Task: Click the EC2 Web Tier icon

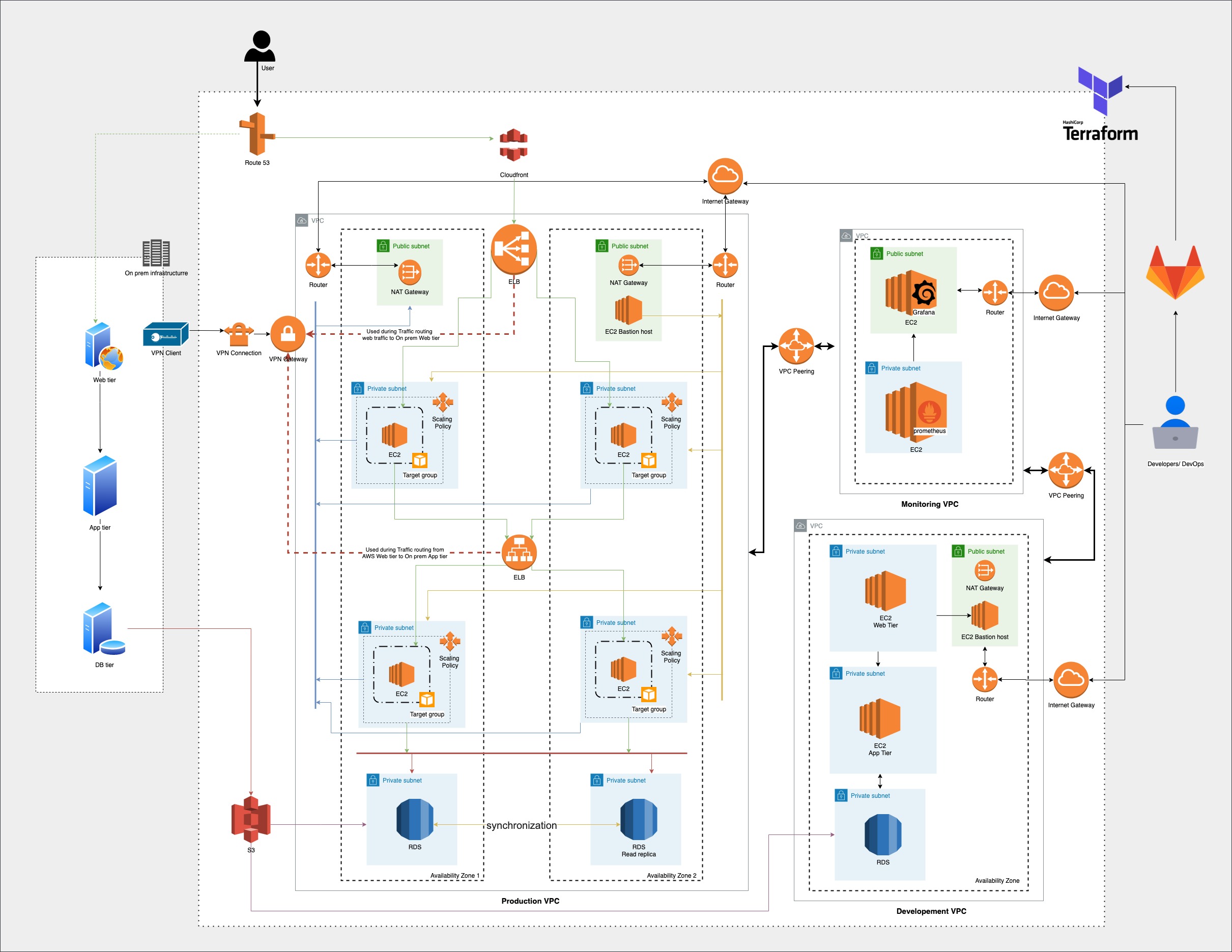Action: click(x=885, y=591)
